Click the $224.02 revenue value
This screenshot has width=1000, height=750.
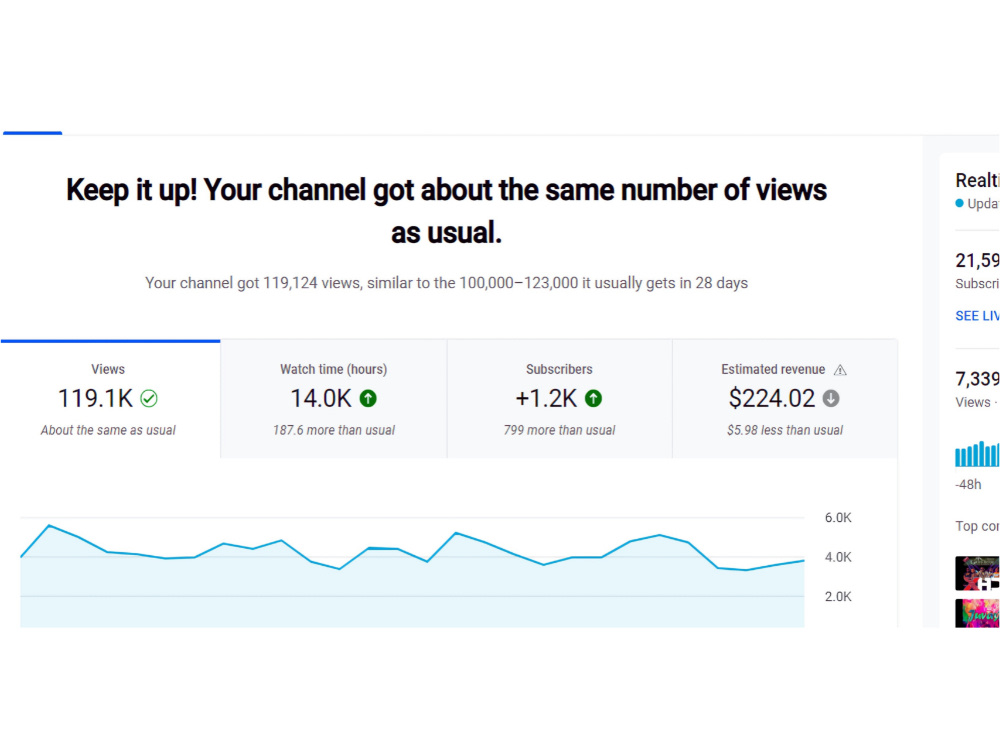click(x=772, y=399)
